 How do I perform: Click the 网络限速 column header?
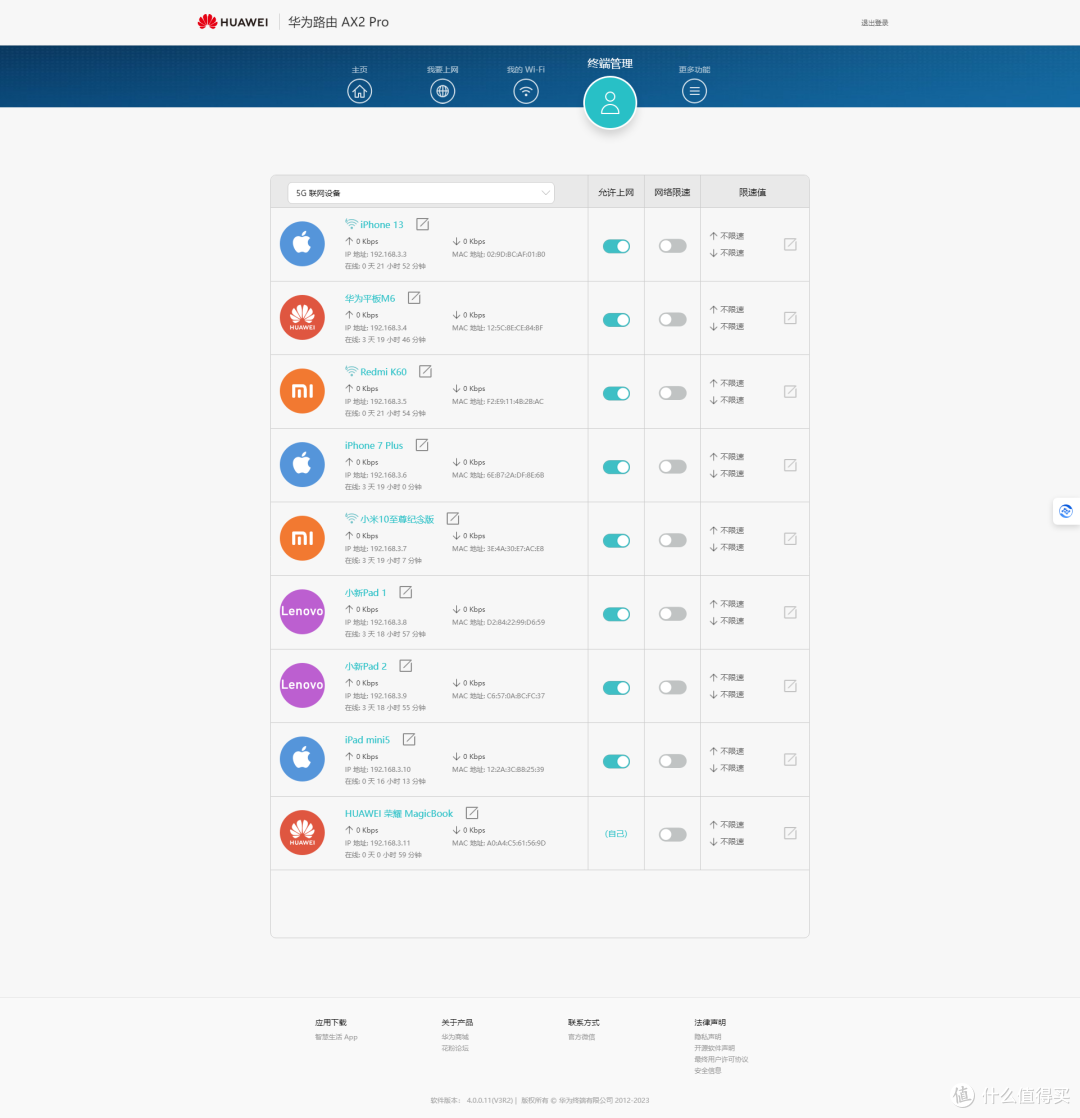coord(672,193)
